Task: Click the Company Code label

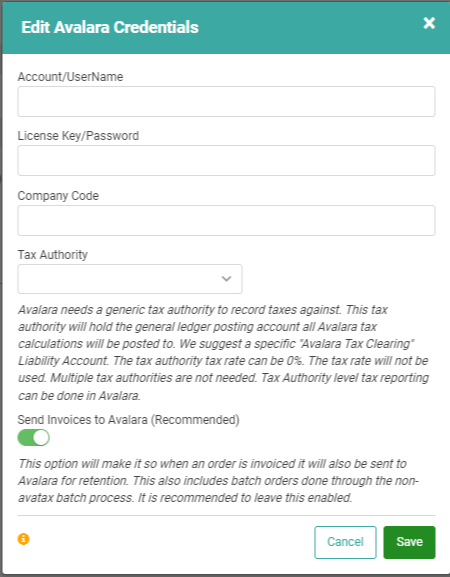Action: (x=58, y=196)
